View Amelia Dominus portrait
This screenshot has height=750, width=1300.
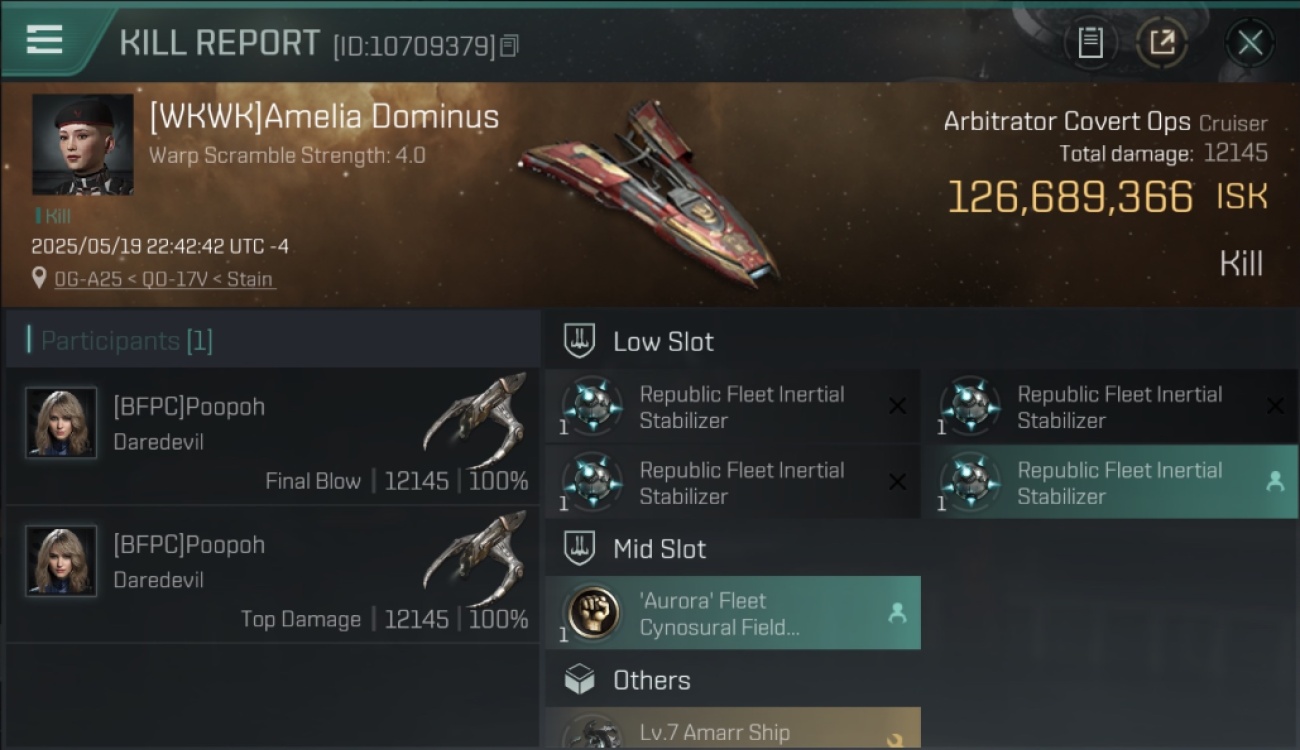[x=82, y=145]
